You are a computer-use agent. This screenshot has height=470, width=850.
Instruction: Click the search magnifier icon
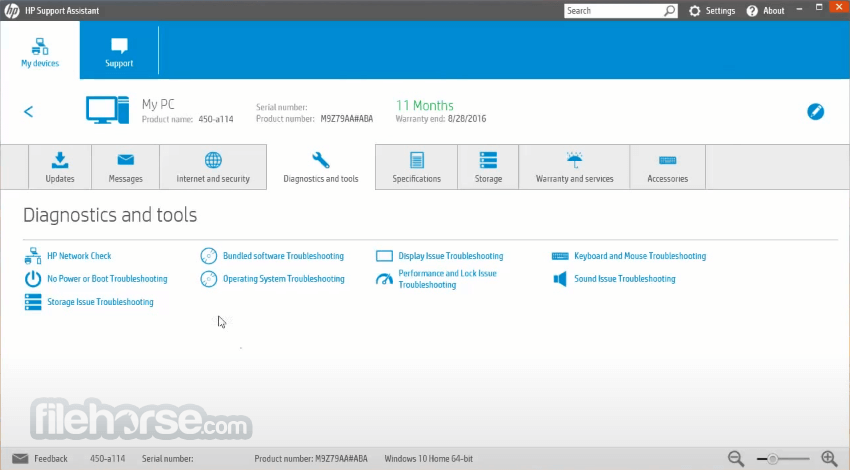(670, 10)
